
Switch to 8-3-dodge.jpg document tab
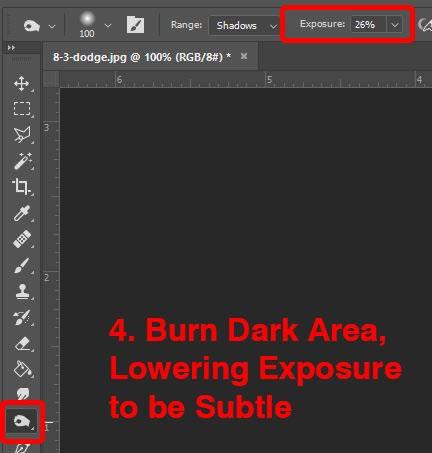tap(142, 57)
